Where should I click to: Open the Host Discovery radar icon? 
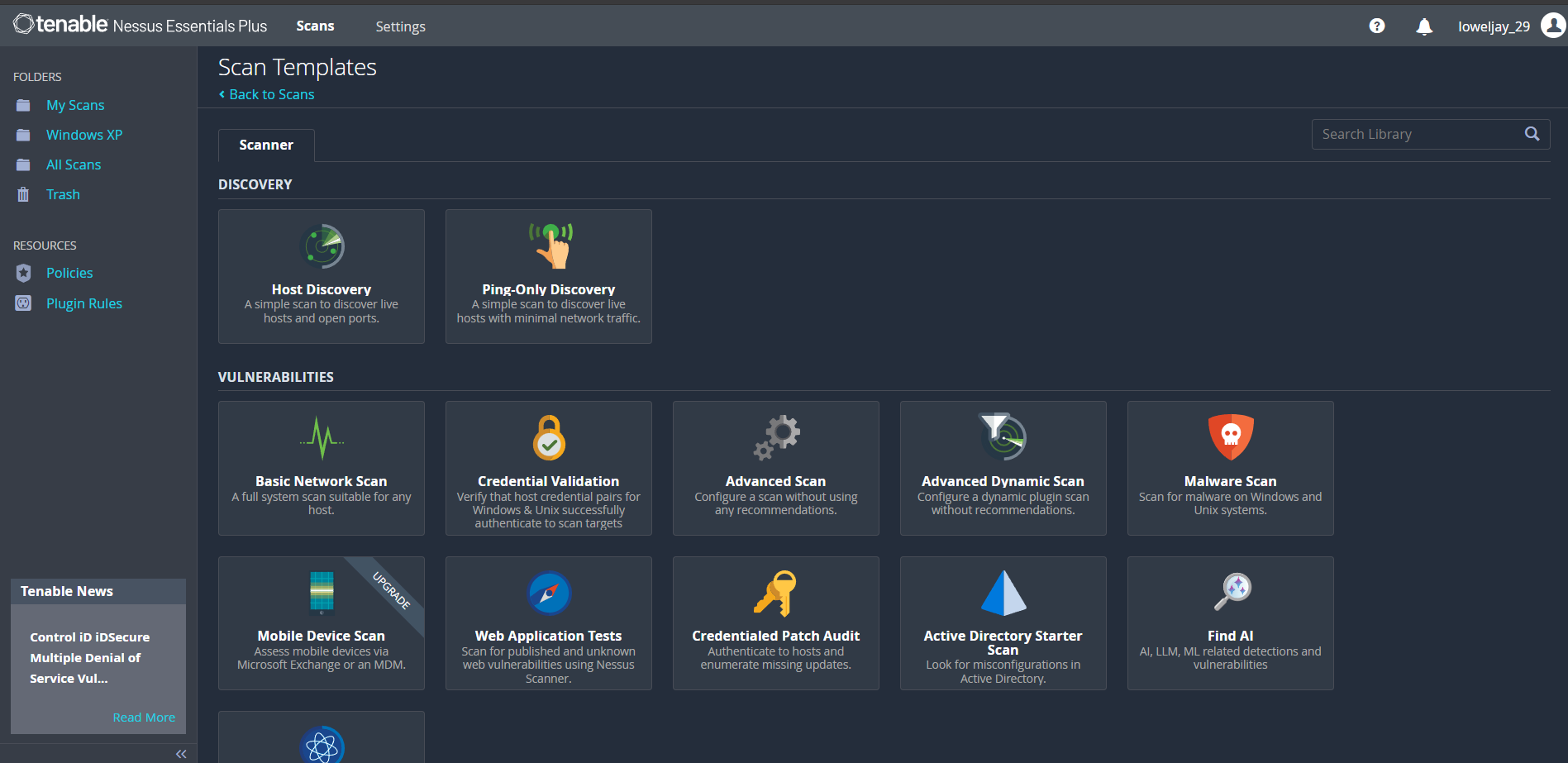[322, 246]
